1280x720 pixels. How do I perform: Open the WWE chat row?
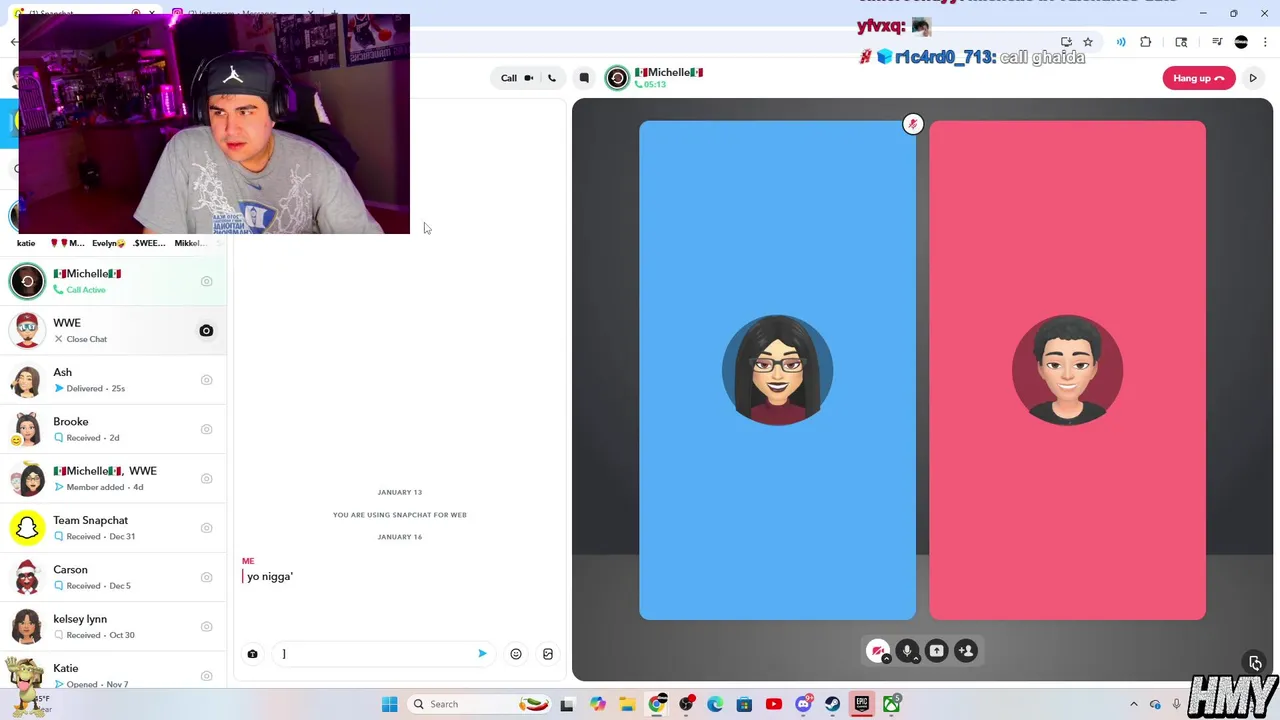click(113, 331)
